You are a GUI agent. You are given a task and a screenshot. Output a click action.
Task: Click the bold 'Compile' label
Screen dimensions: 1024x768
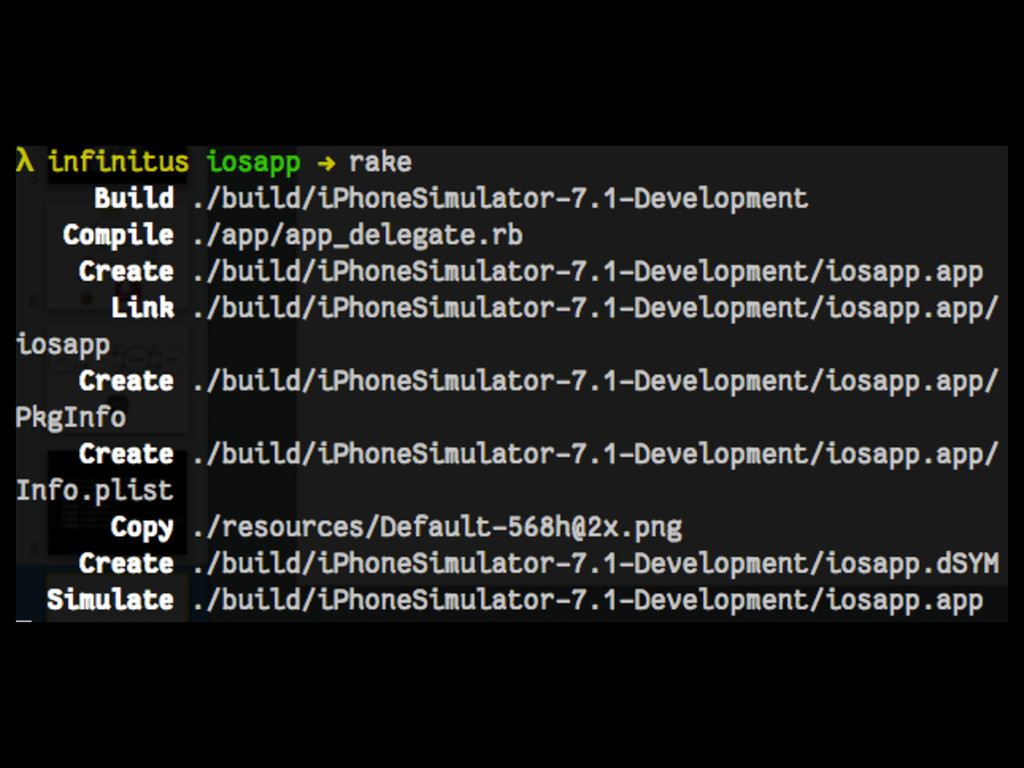click(x=118, y=235)
